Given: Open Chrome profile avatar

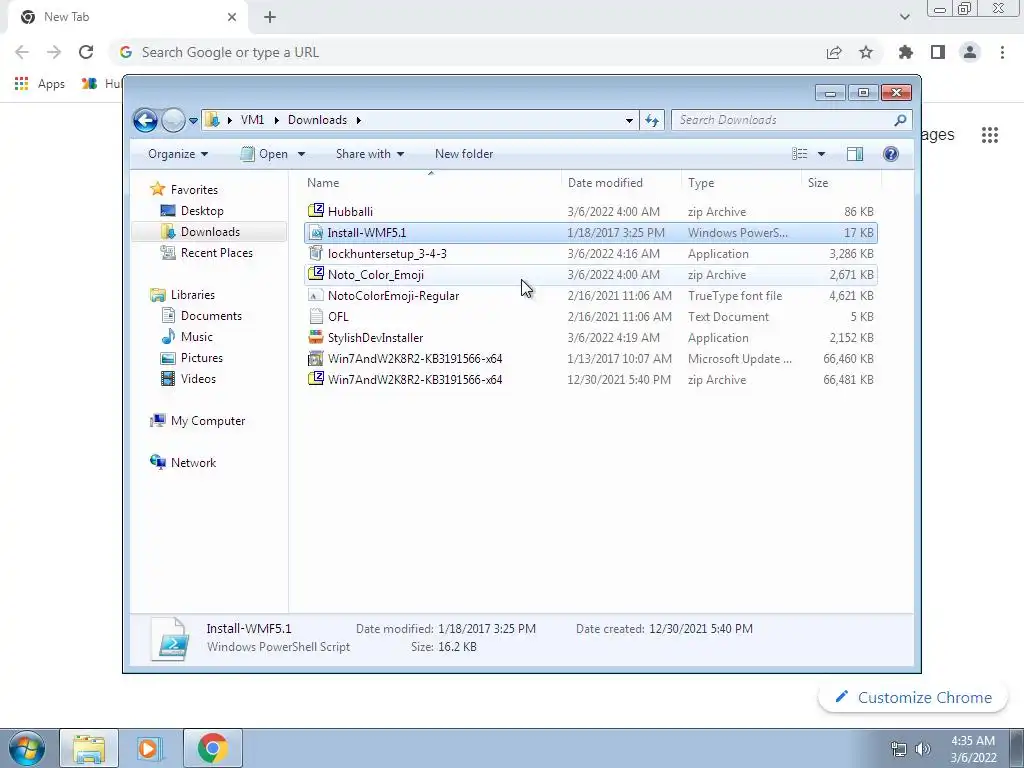Looking at the screenshot, I should click(x=970, y=52).
